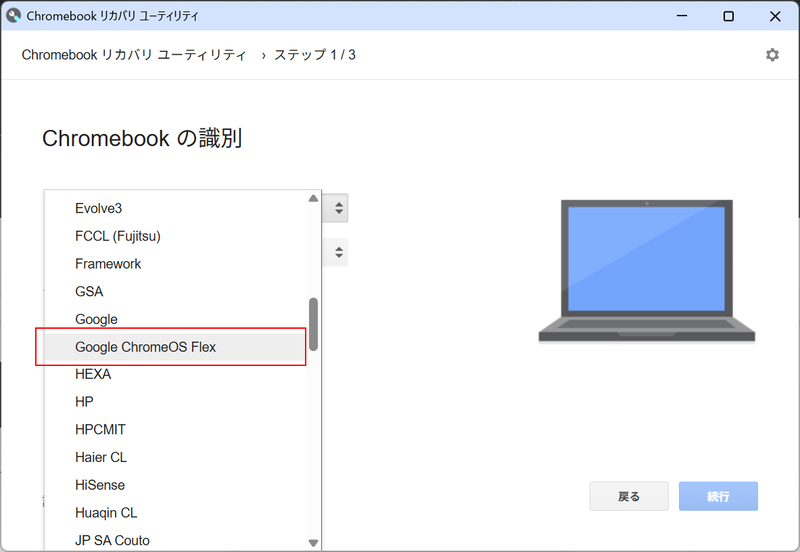Open settings with the gear icon
800x552 pixels.
pos(772,55)
